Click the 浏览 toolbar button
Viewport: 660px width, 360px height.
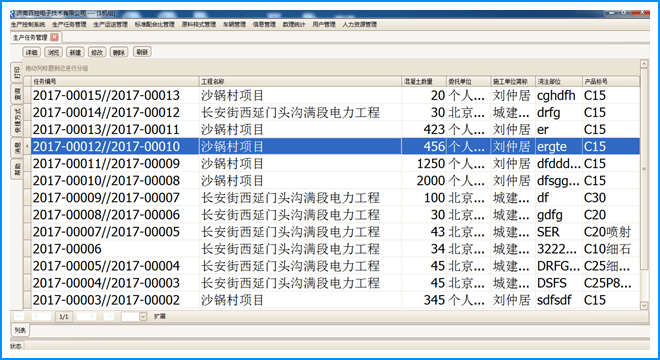click(x=53, y=52)
